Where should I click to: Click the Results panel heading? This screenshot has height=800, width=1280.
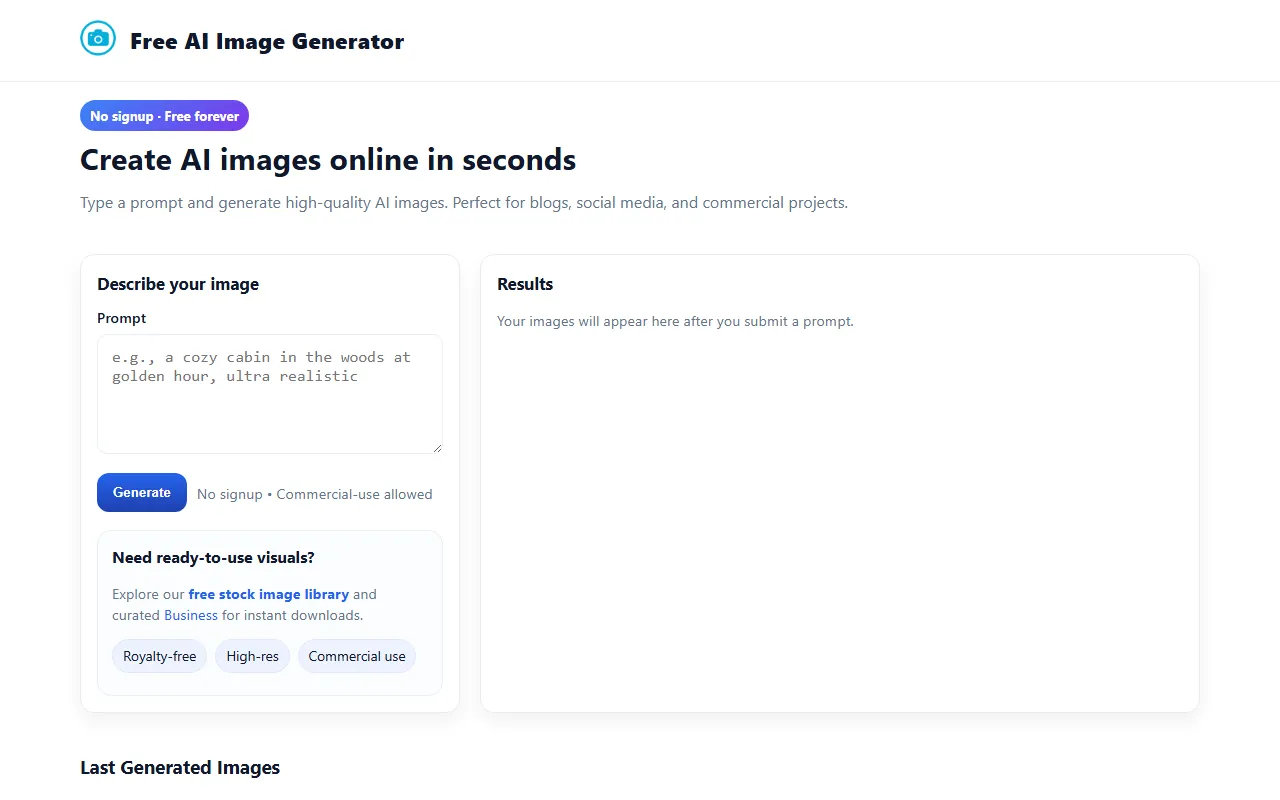click(525, 284)
